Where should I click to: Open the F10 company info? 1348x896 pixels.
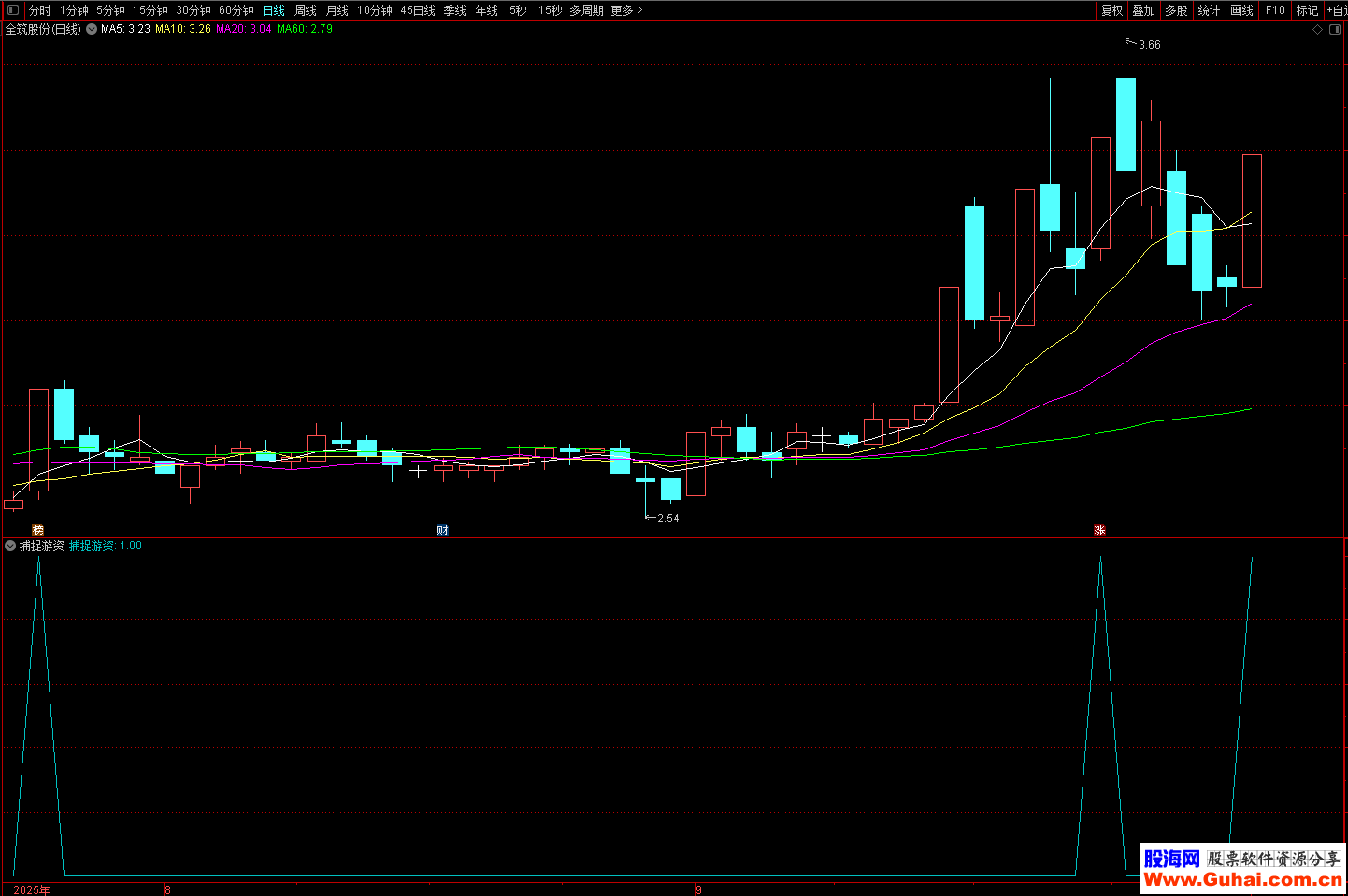pyautogui.click(x=1275, y=10)
